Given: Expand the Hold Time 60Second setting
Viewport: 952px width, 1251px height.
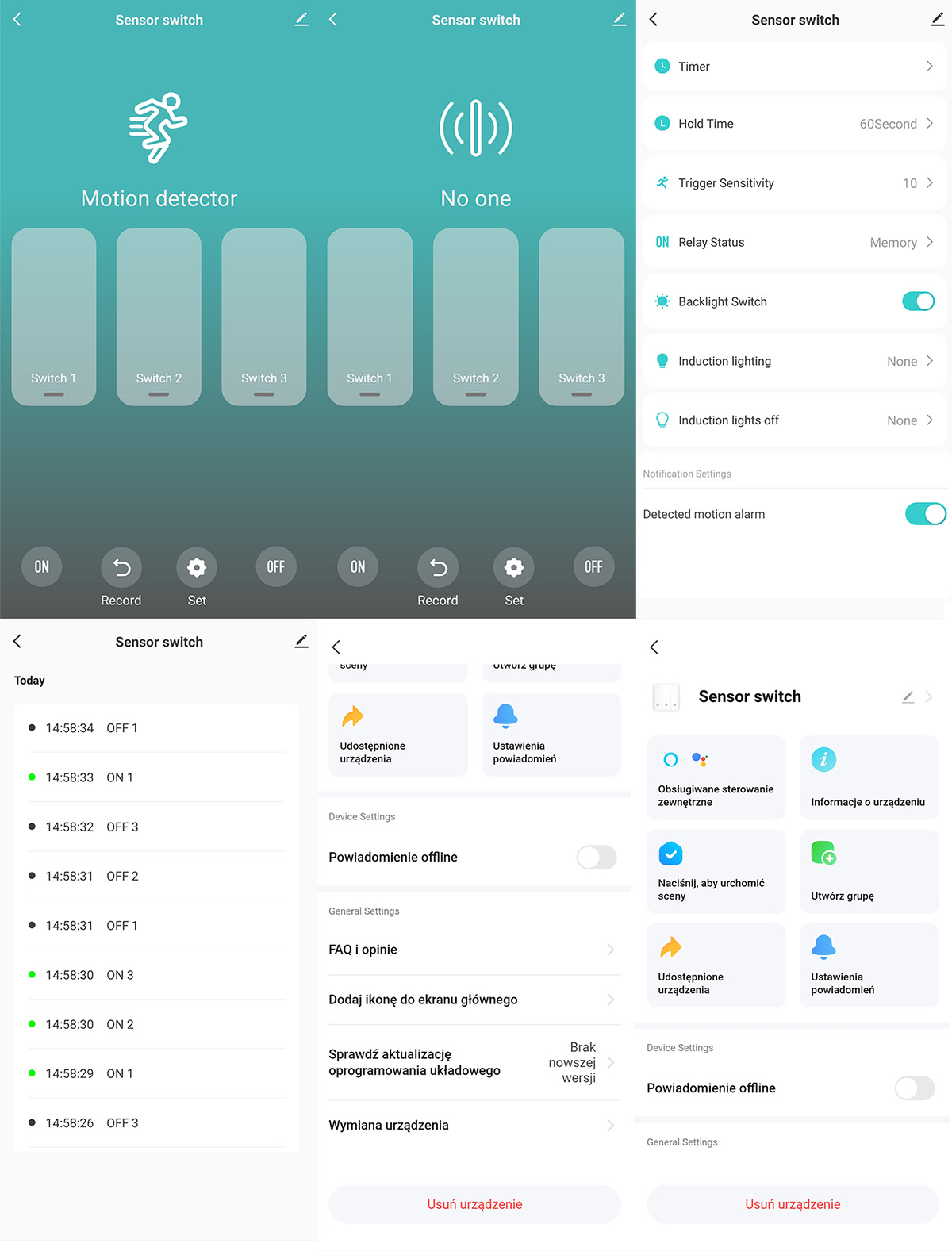Looking at the screenshot, I should (793, 124).
